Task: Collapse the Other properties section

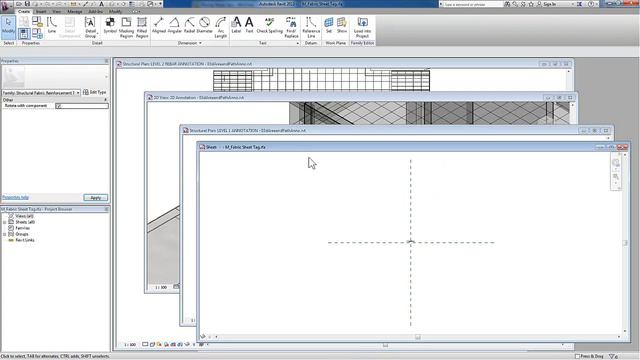Action: tap(105, 100)
